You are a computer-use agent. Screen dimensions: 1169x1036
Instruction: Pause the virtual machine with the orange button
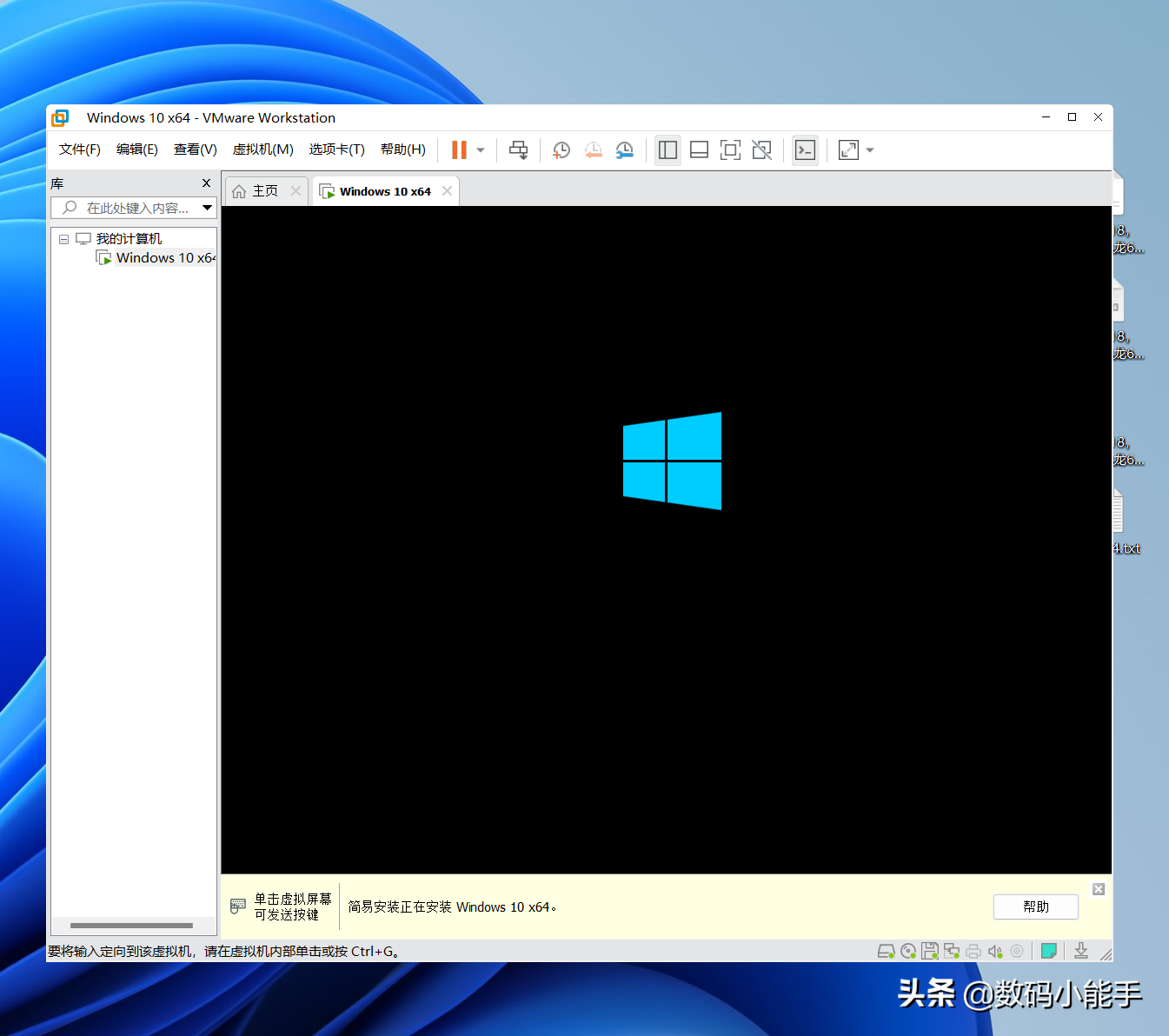[459, 150]
